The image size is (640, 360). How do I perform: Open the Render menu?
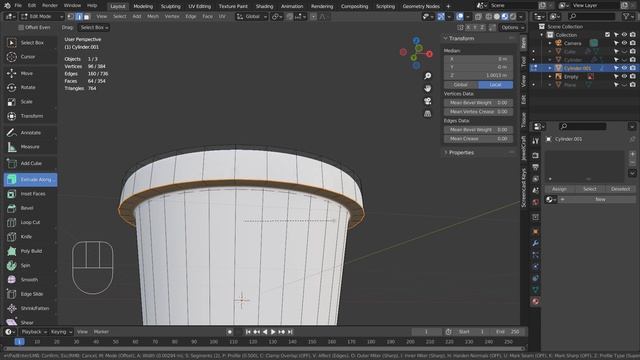click(x=50, y=6)
